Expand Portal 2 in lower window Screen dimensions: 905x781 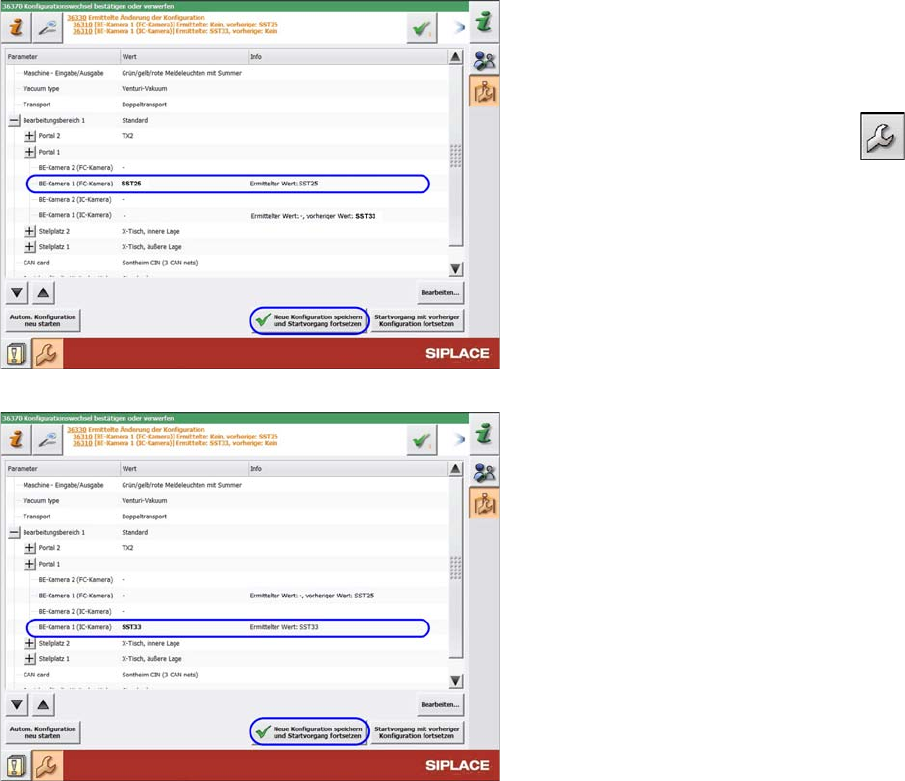[x=30, y=548]
